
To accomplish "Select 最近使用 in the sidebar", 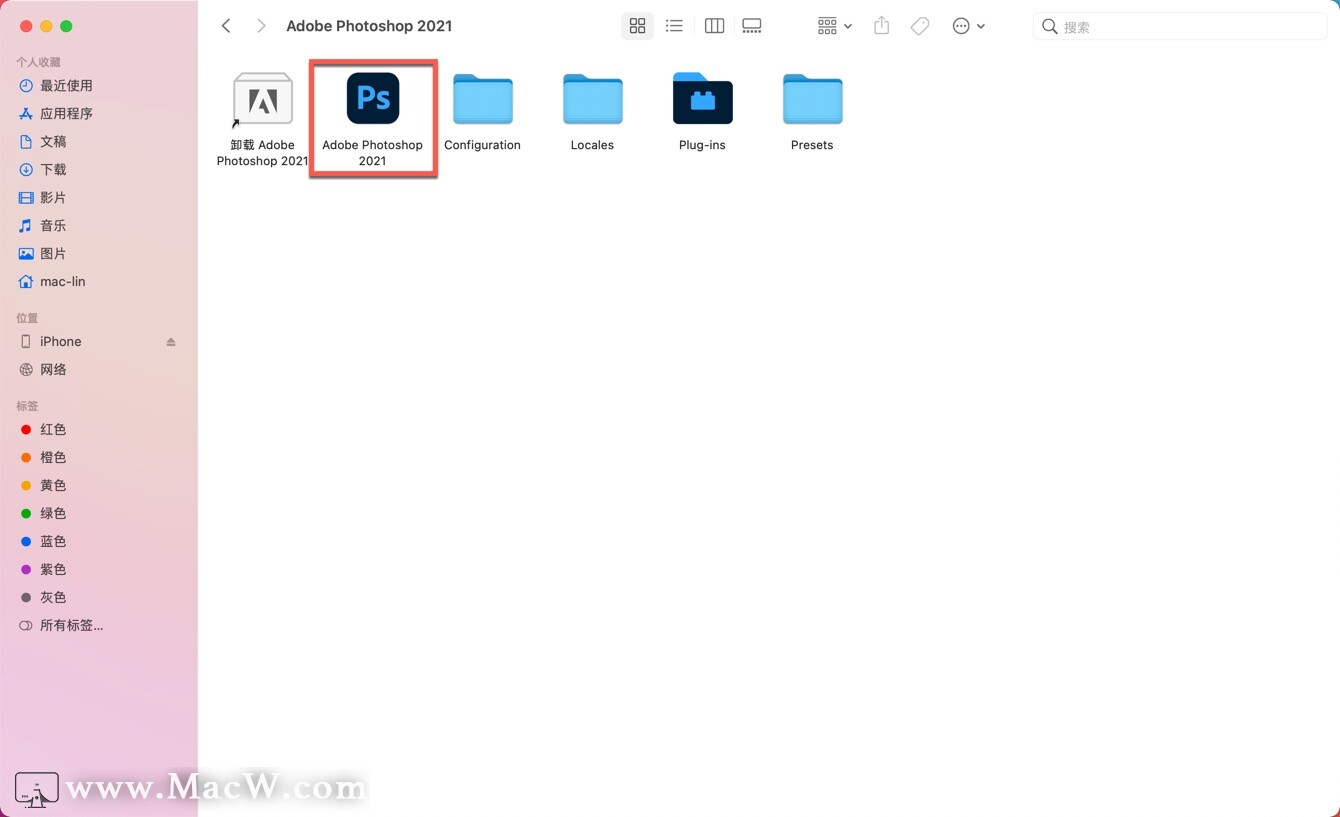I will pos(66,86).
